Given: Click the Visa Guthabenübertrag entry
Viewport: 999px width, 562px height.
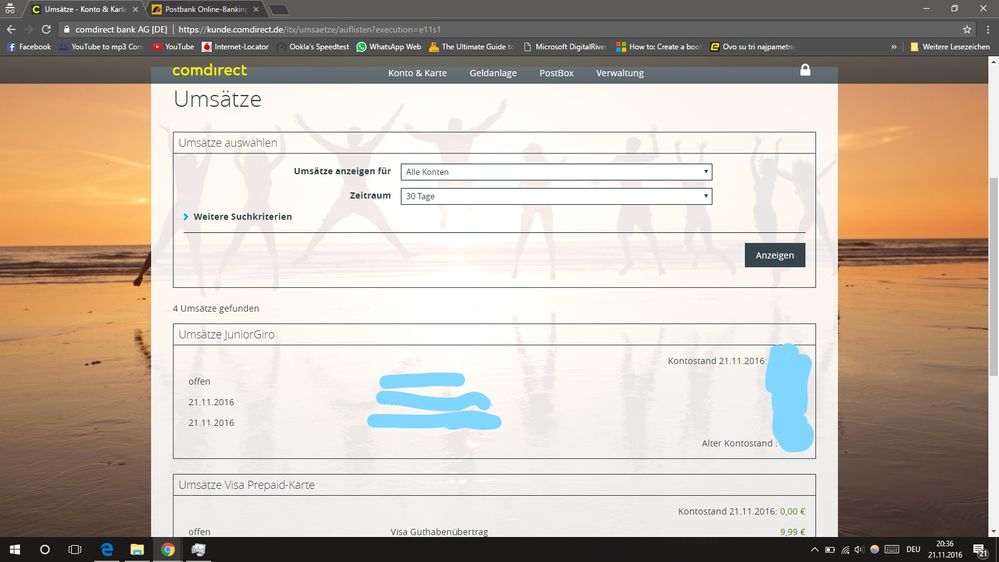Looking at the screenshot, I should coord(439,531).
